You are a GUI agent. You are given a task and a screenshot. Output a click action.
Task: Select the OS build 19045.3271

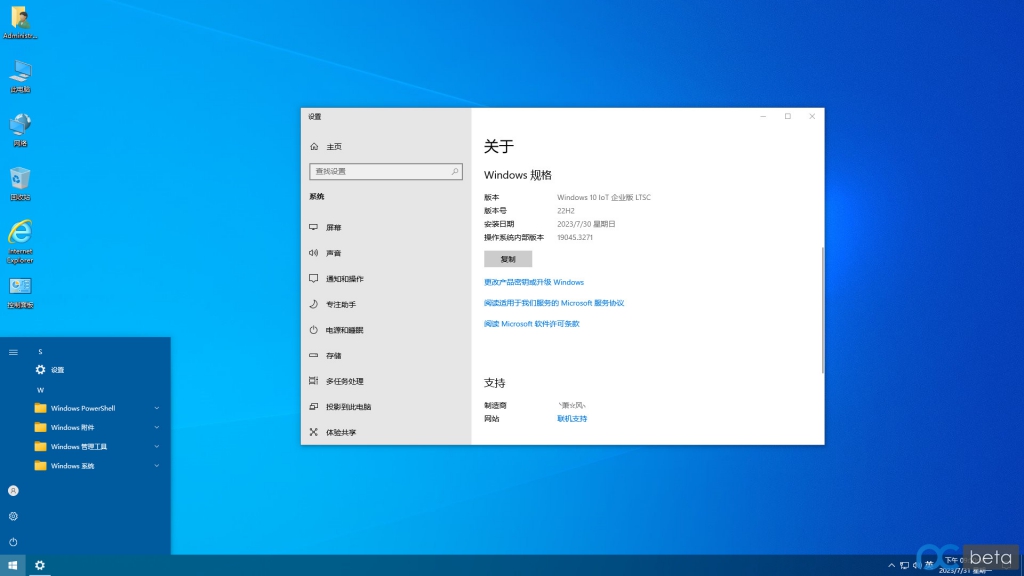[575, 238]
